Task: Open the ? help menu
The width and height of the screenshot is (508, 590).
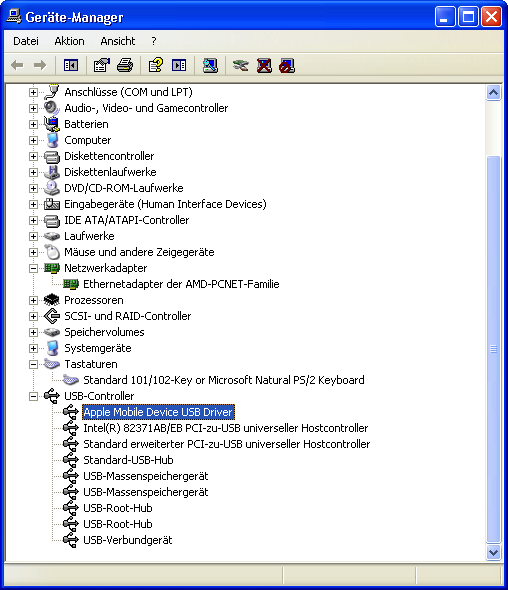Action: point(154,41)
